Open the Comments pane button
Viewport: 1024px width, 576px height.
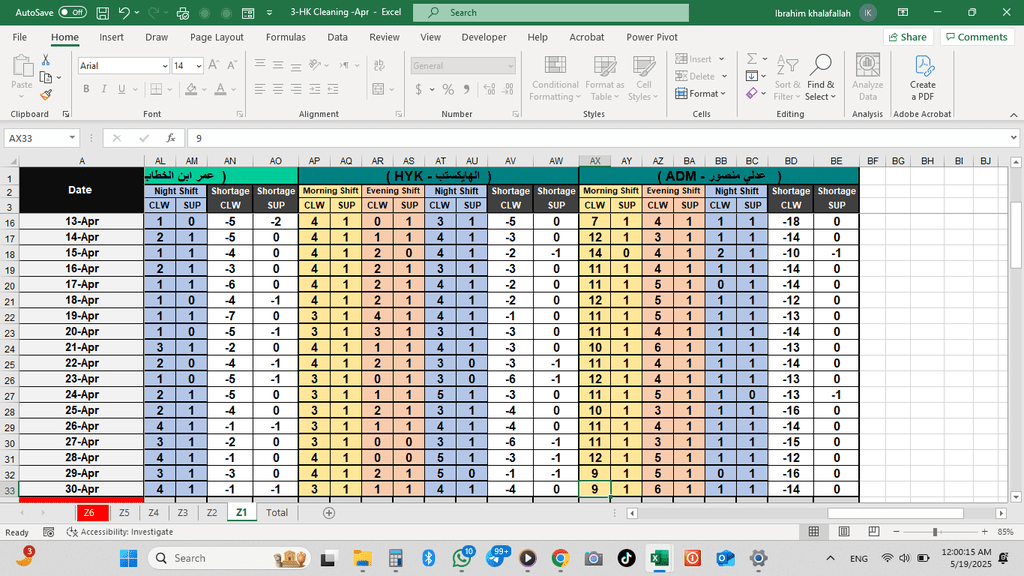tap(975, 37)
